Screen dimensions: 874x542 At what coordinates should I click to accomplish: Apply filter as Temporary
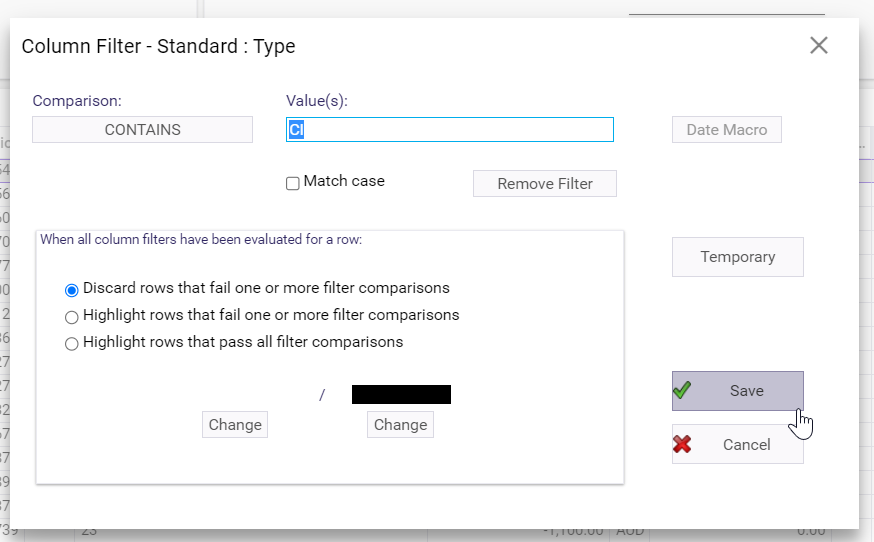737,257
